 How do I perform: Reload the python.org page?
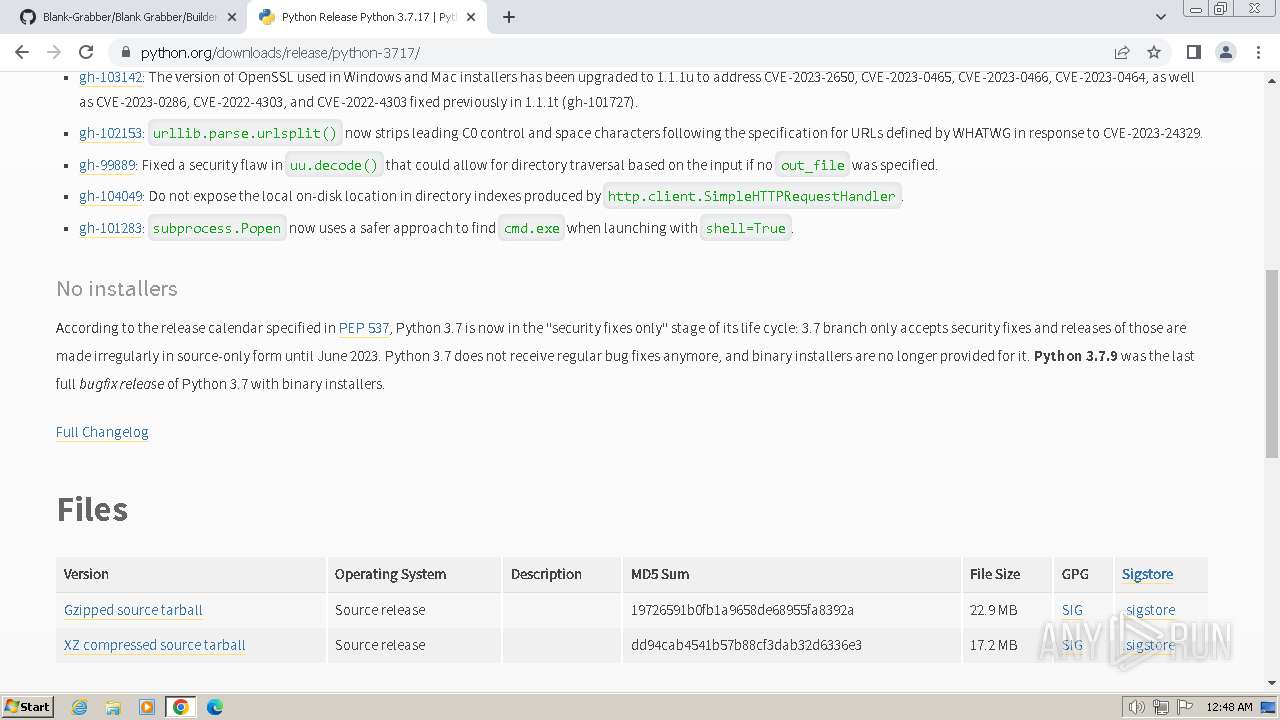pyautogui.click(x=86, y=52)
